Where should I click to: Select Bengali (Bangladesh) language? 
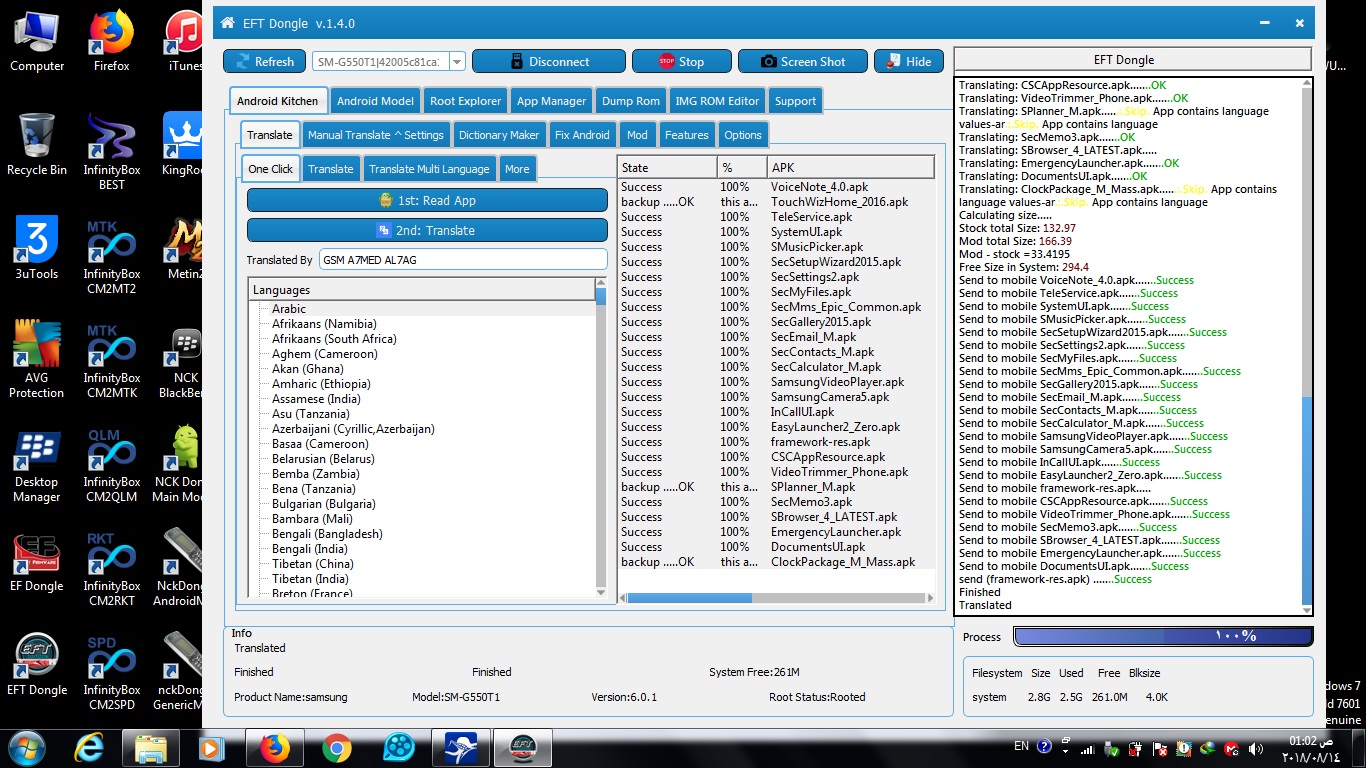coord(327,534)
